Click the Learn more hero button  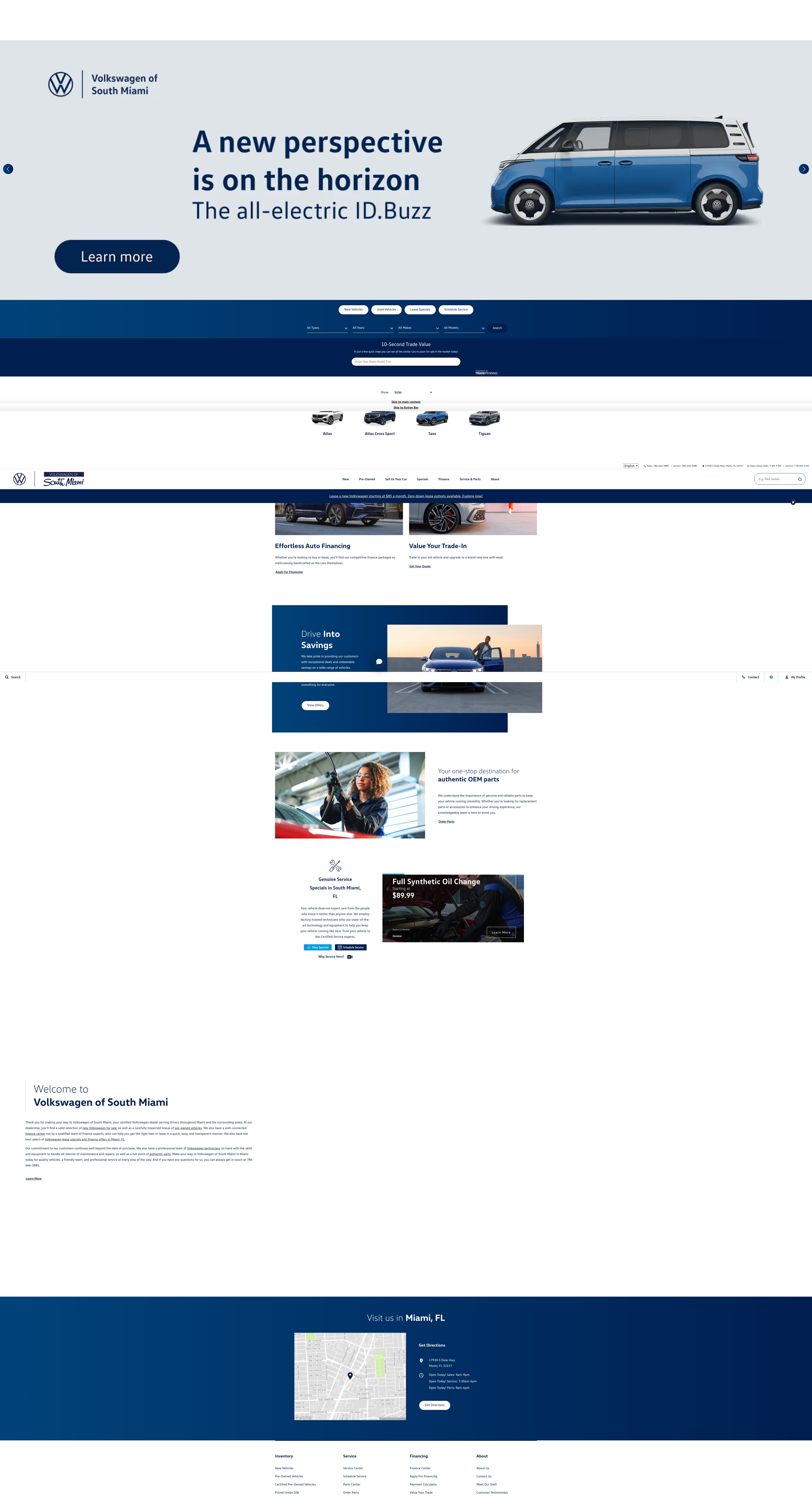[x=117, y=257]
